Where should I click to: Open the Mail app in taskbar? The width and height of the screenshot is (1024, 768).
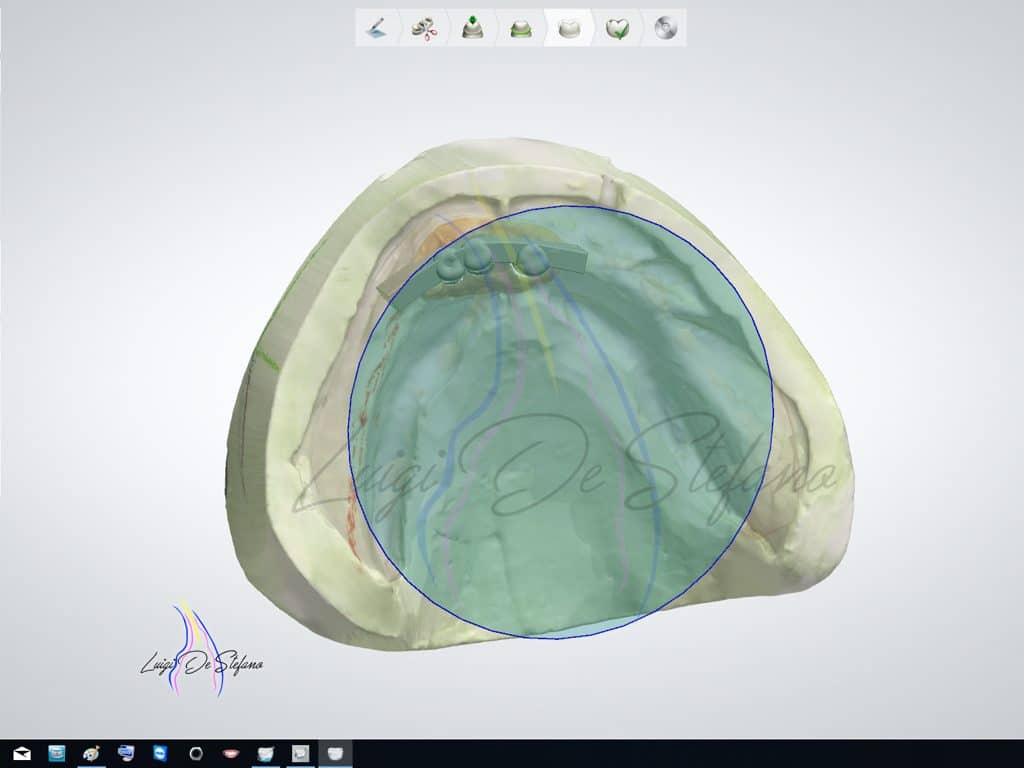(21, 753)
